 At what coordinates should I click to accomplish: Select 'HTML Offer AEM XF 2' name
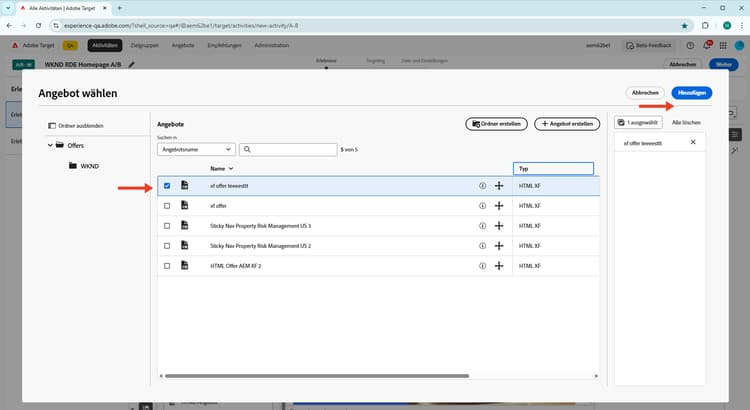click(236, 266)
